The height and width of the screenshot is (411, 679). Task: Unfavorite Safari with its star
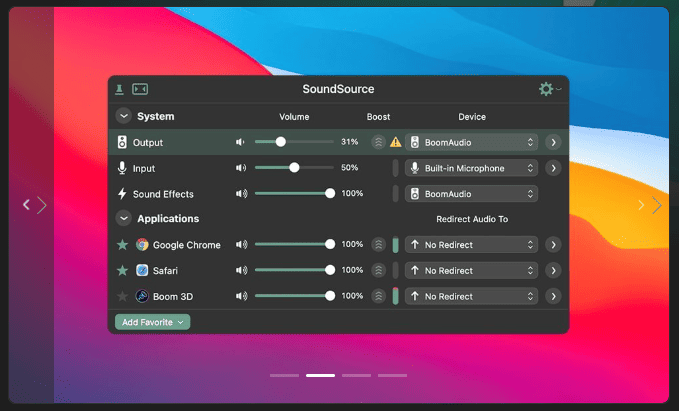click(x=123, y=271)
